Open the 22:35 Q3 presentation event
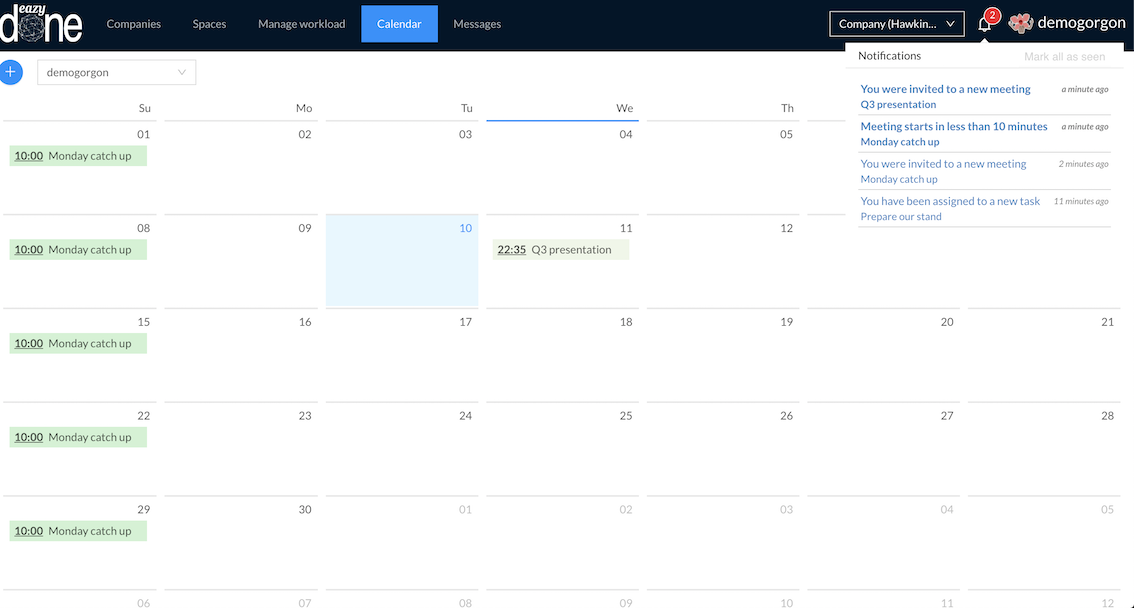This screenshot has height=608, width=1134. point(560,249)
